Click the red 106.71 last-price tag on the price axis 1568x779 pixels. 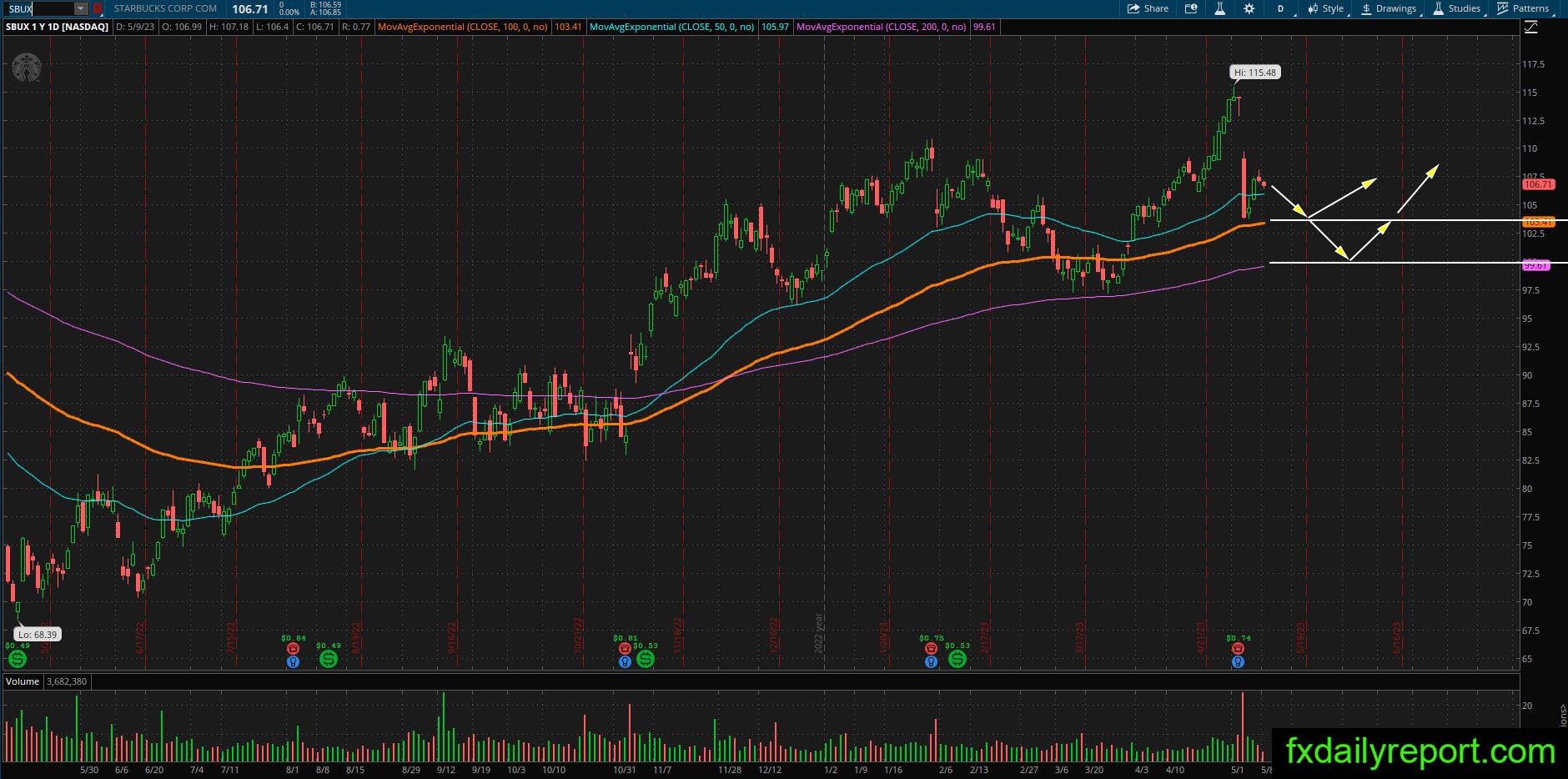click(x=1538, y=184)
